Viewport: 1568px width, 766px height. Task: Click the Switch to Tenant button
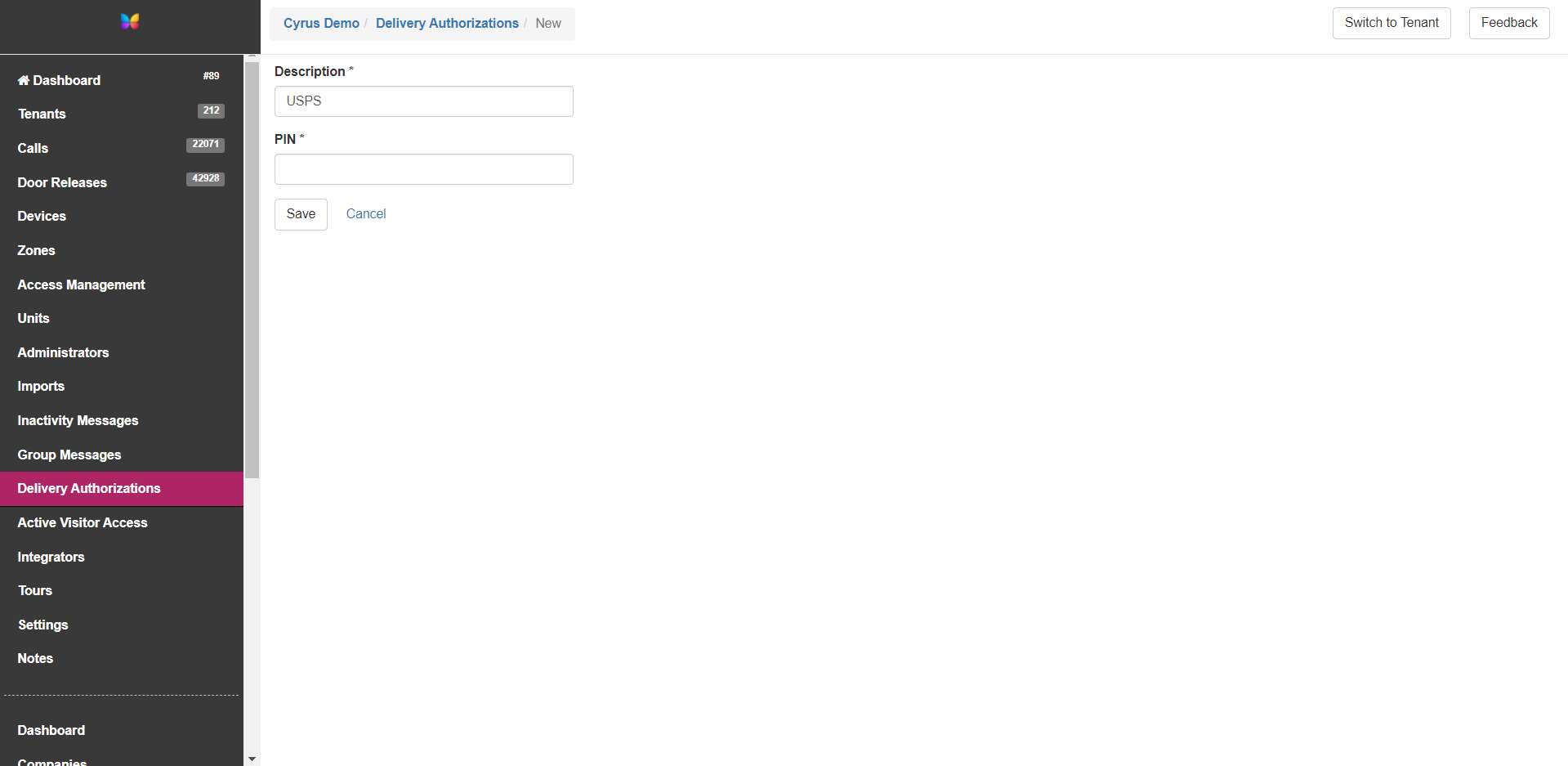(x=1391, y=23)
